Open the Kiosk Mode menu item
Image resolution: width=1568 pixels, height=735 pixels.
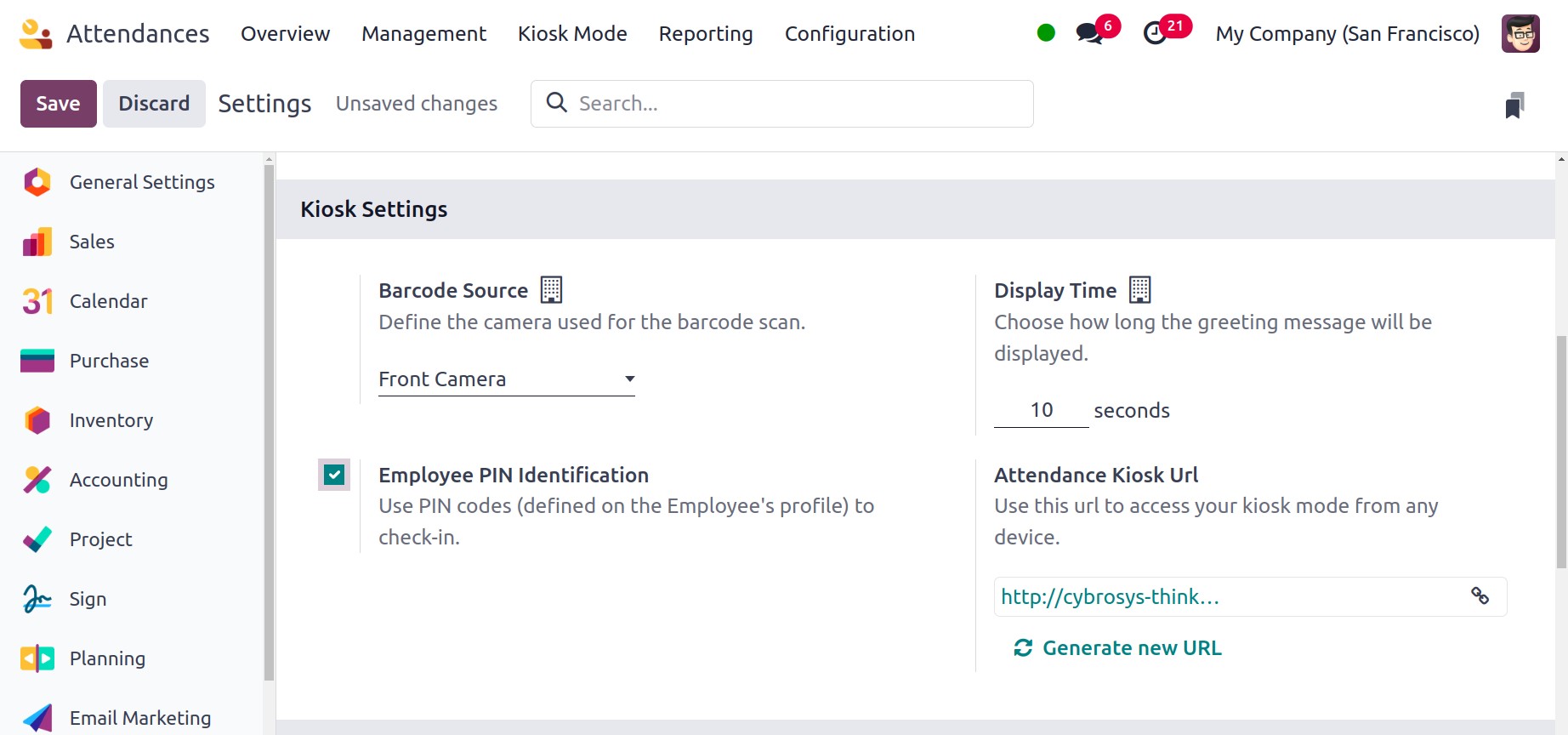[x=572, y=34]
